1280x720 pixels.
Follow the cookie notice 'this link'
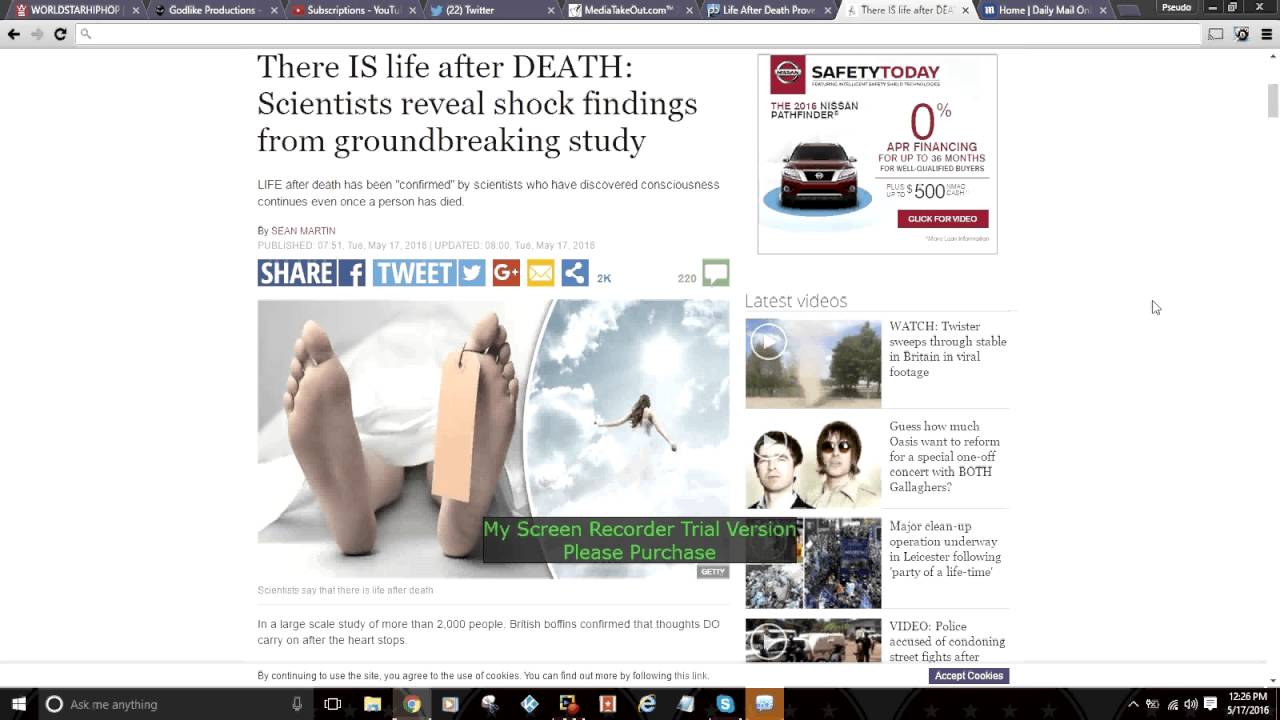690,676
